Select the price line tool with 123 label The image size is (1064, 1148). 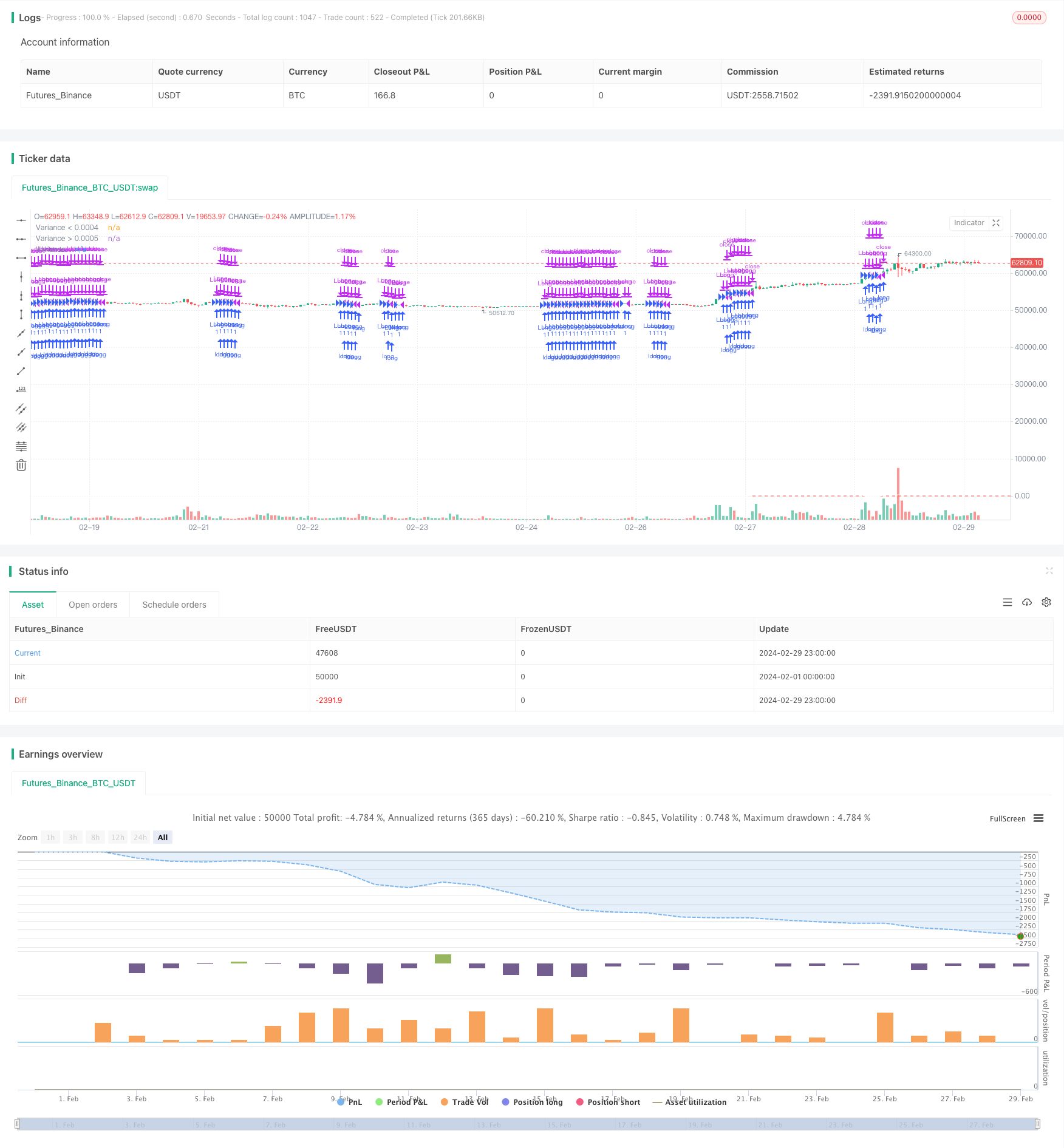pyautogui.click(x=21, y=390)
